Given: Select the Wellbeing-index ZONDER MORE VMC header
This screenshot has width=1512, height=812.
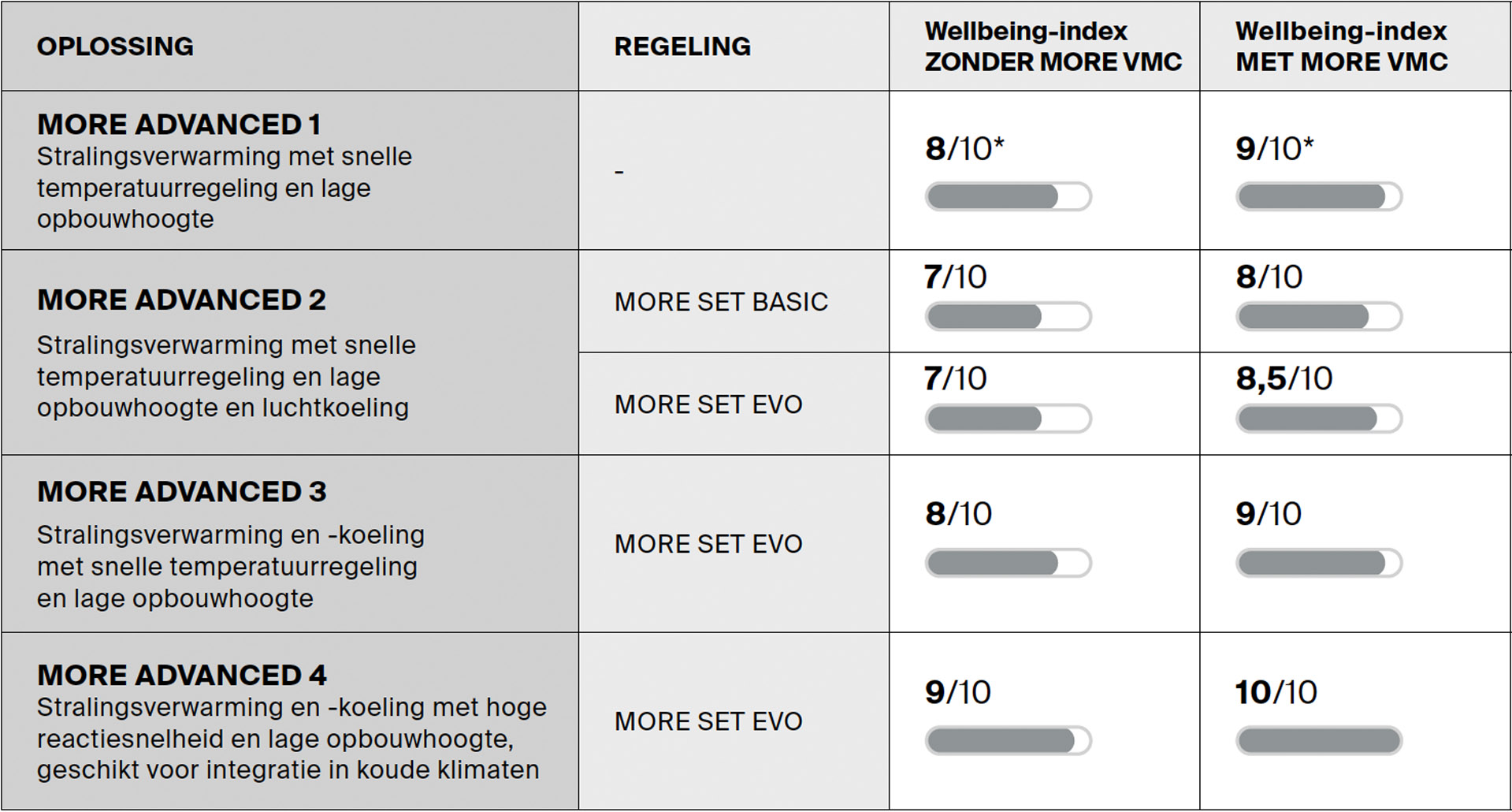Looking at the screenshot, I should [1053, 47].
